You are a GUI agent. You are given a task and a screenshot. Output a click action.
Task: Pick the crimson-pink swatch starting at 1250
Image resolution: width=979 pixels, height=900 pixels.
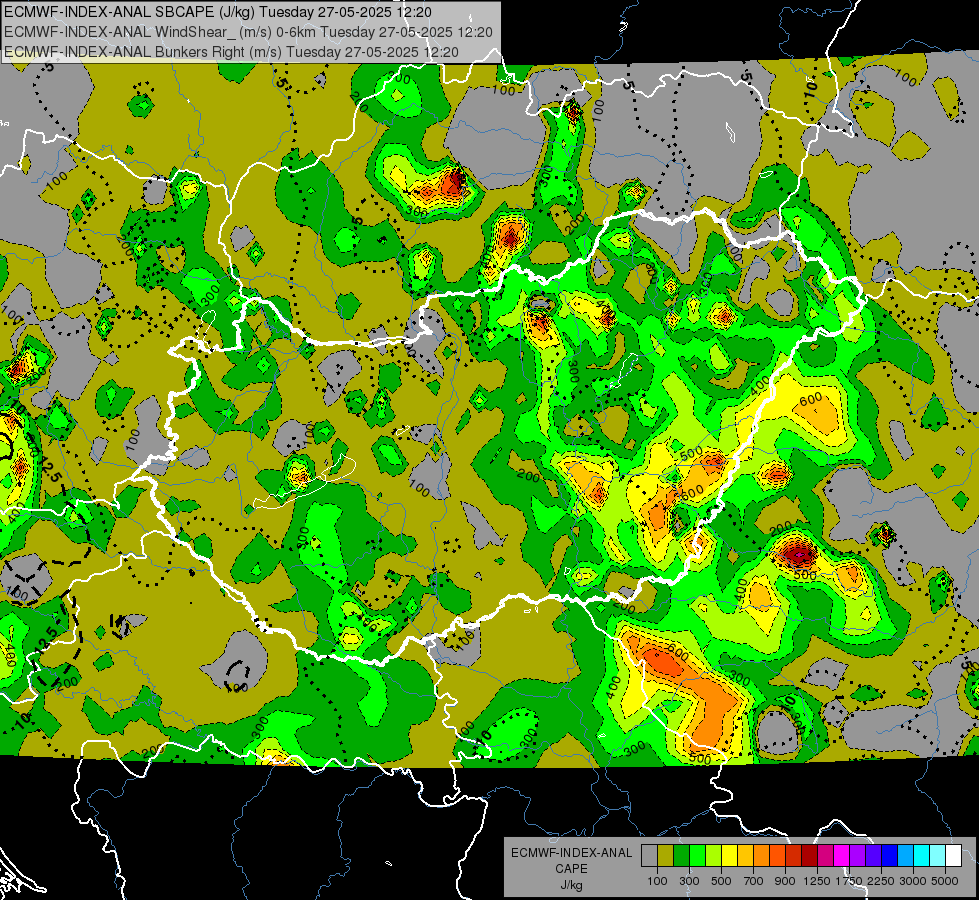click(x=826, y=855)
